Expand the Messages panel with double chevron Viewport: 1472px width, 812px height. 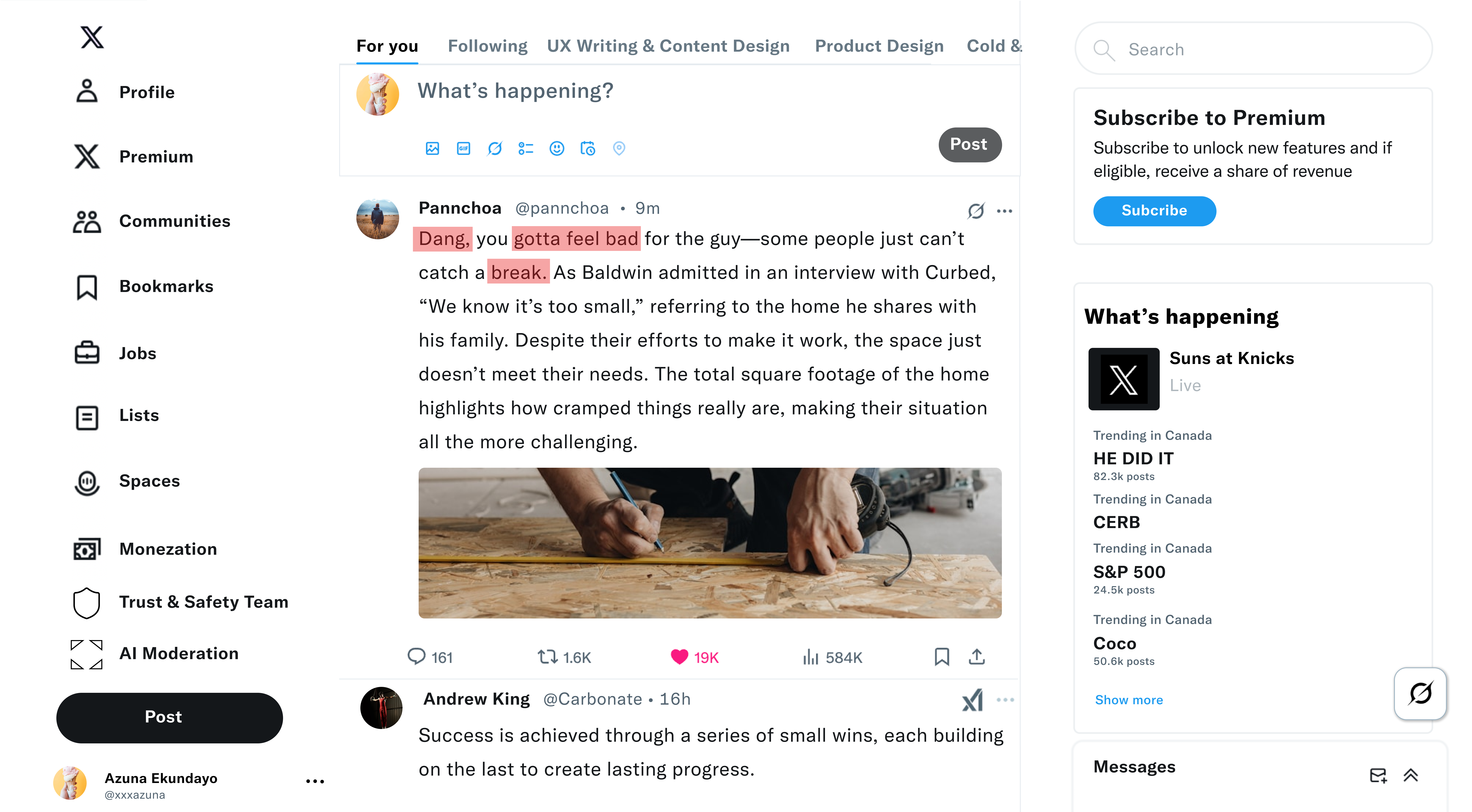1410,775
